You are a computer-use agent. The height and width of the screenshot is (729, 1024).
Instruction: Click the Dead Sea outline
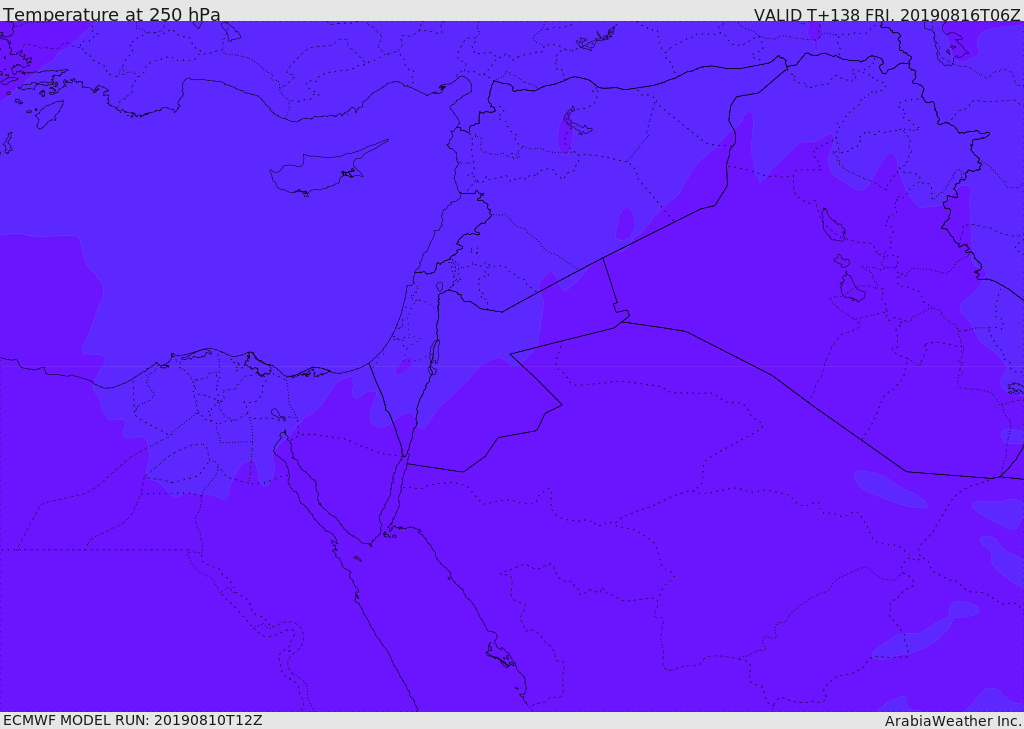[x=434, y=357]
